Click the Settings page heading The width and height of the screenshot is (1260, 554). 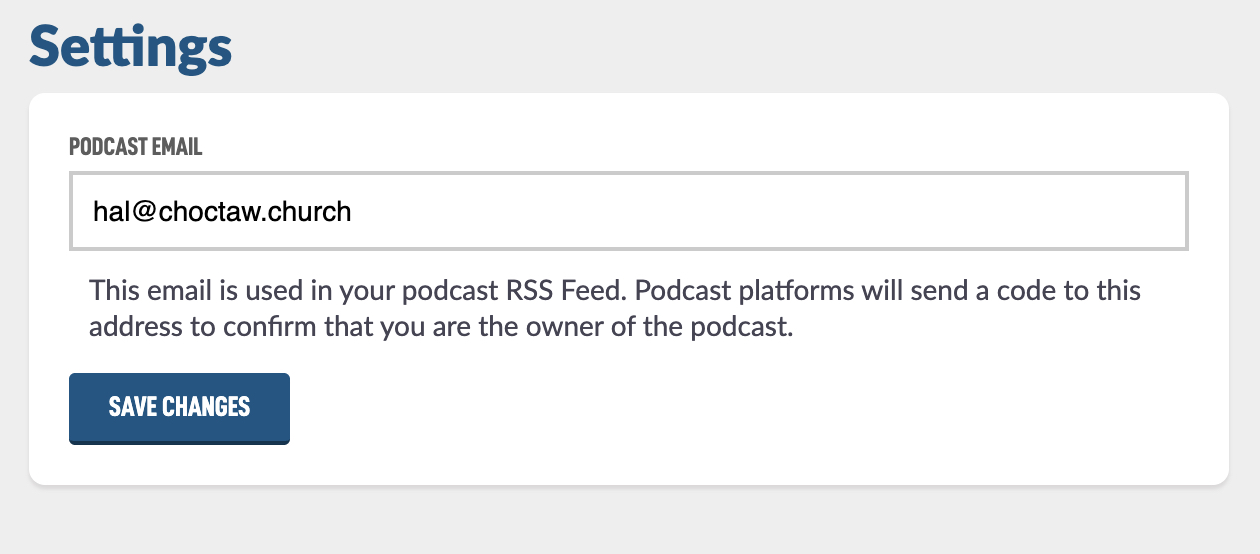click(x=131, y=47)
